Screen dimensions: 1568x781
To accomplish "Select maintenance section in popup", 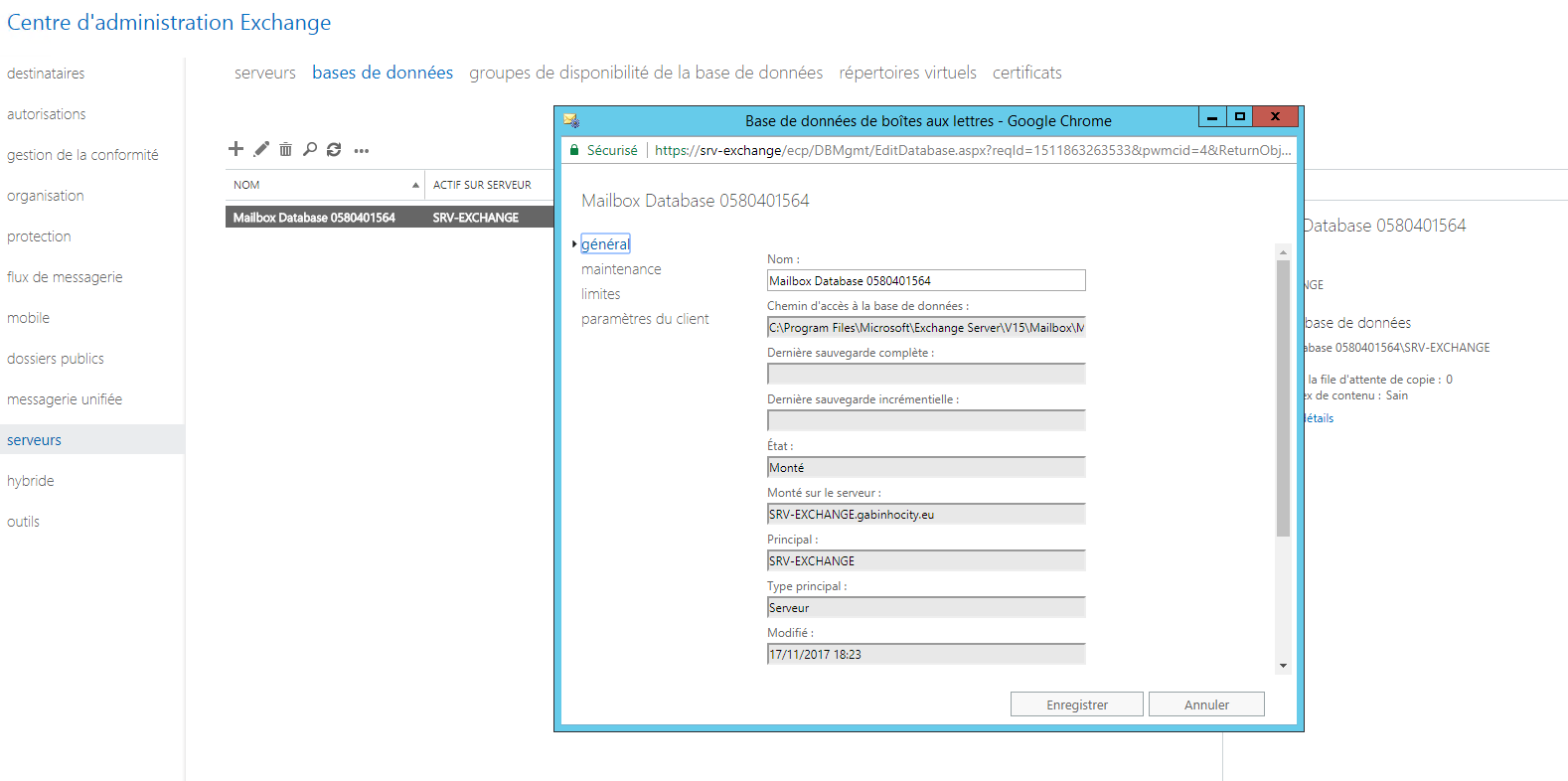I will pyautogui.click(x=621, y=269).
